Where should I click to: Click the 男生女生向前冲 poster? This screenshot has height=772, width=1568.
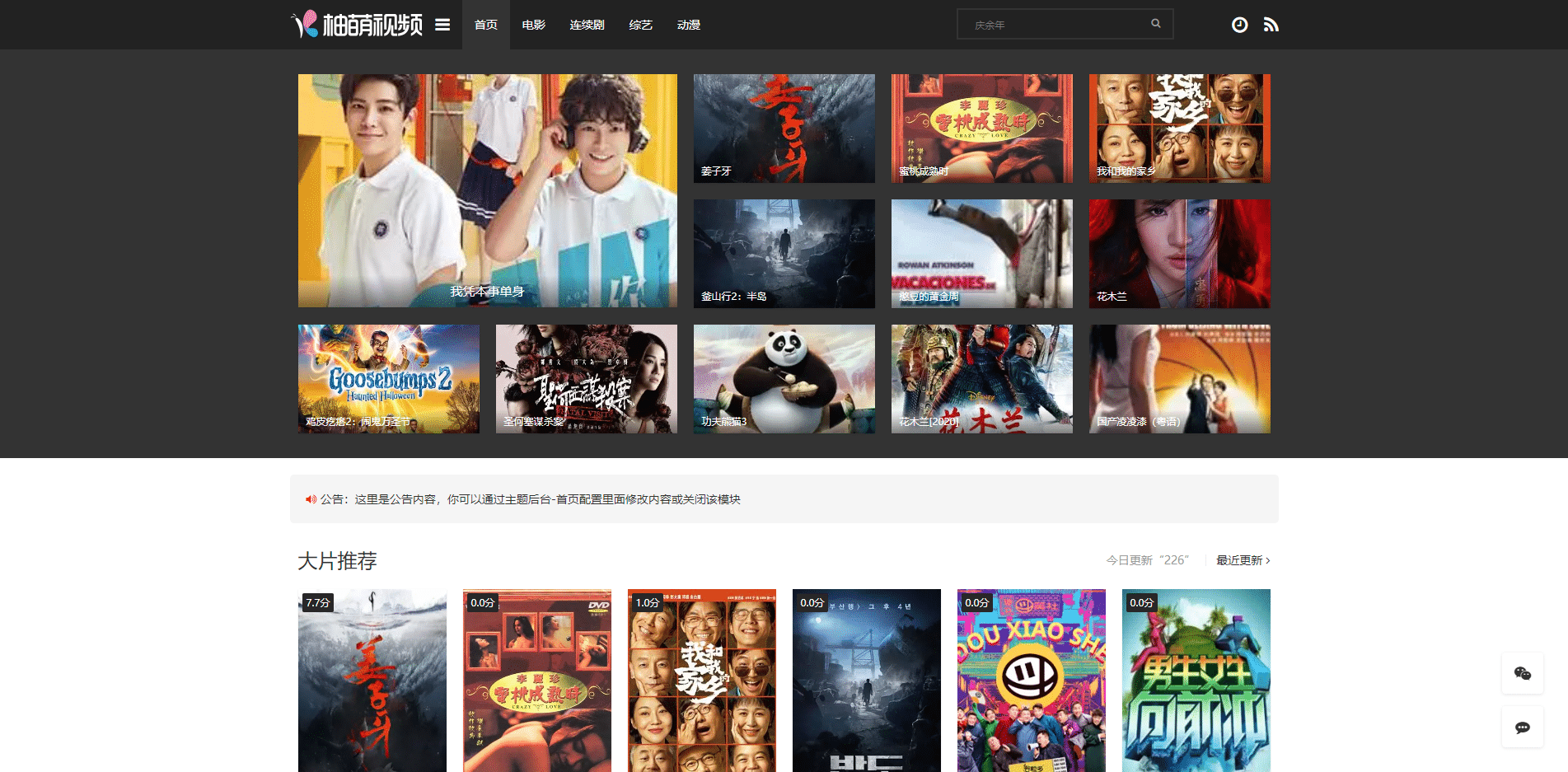pyautogui.click(x=1196, y=681)
